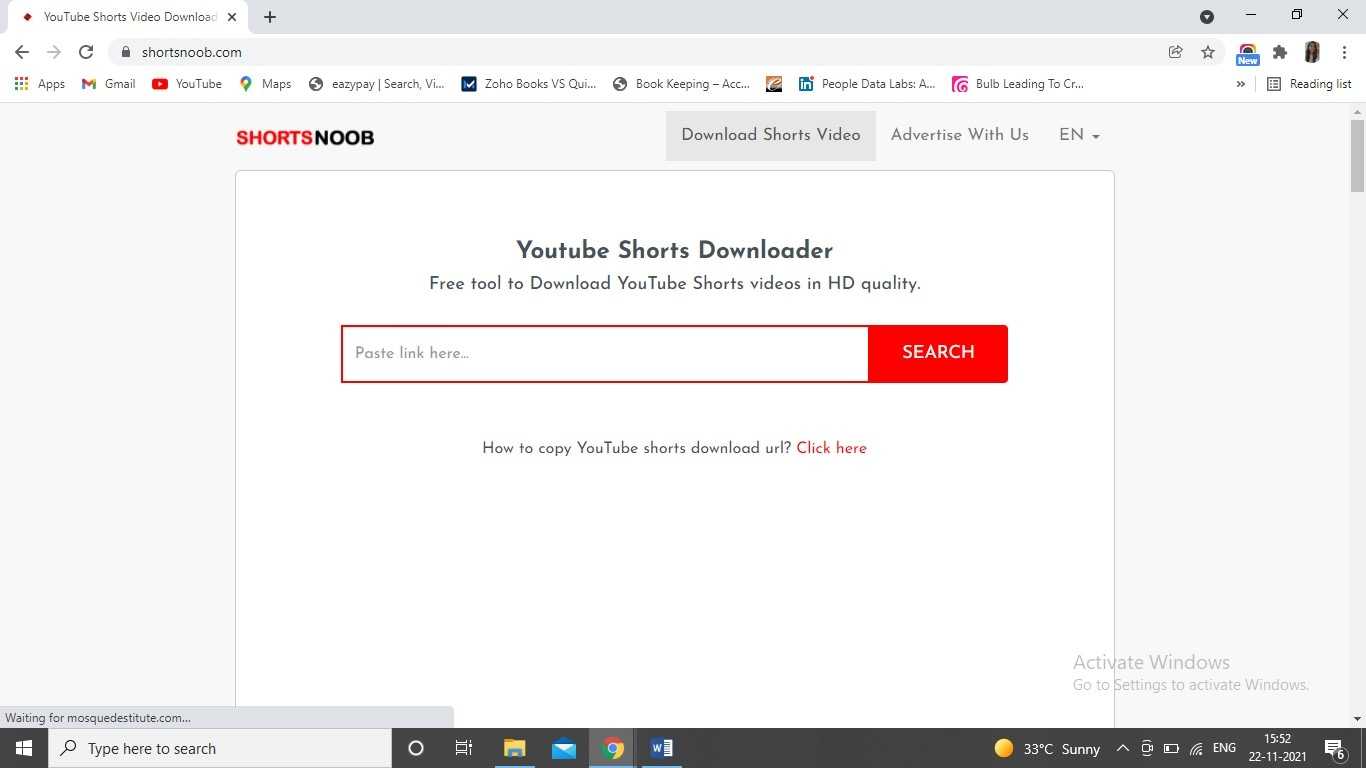This screenshot has height=768, width=1366.
Task: Open the Chrome Apps shortcut
Action: click(x=40, y=84)
